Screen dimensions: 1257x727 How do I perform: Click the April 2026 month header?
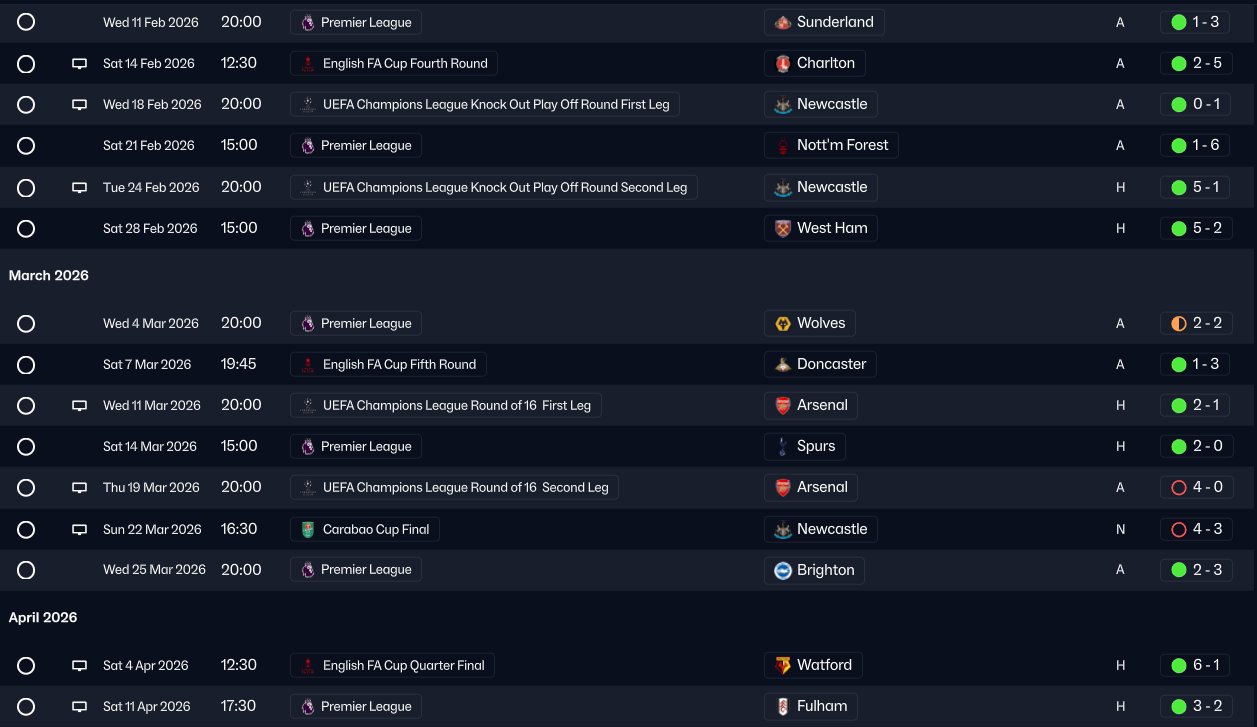[43, 617]
